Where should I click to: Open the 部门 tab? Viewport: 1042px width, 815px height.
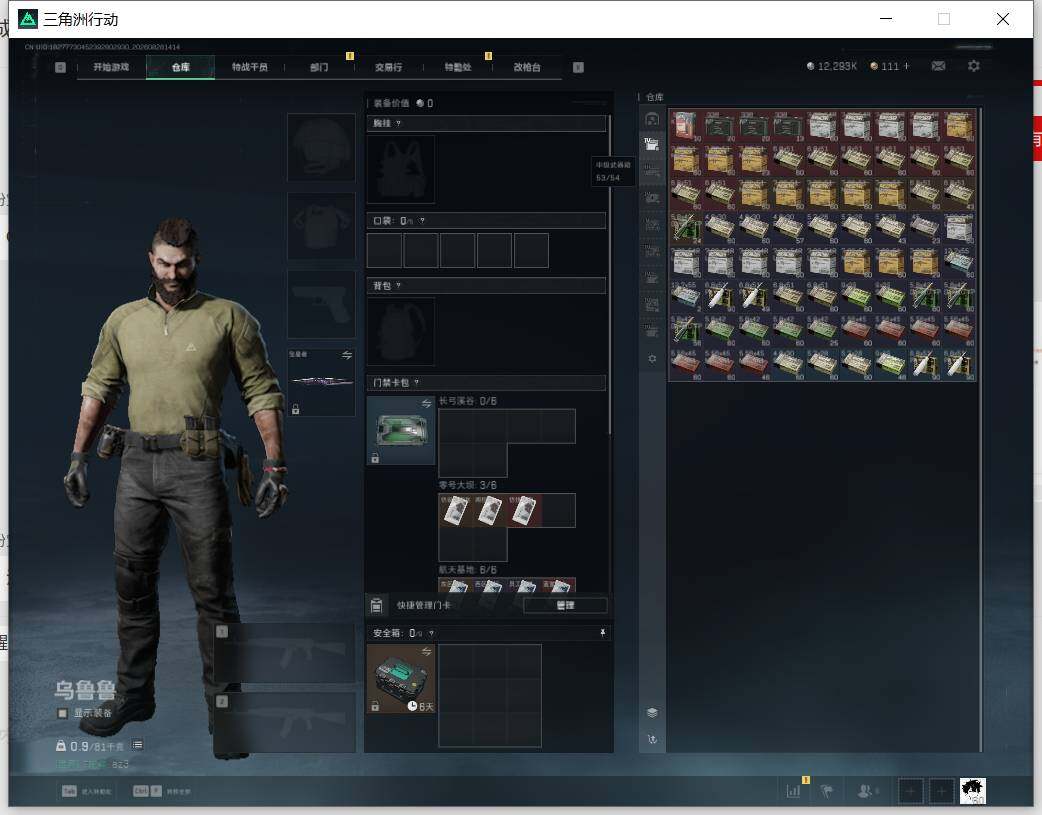(x=319, y=67)
